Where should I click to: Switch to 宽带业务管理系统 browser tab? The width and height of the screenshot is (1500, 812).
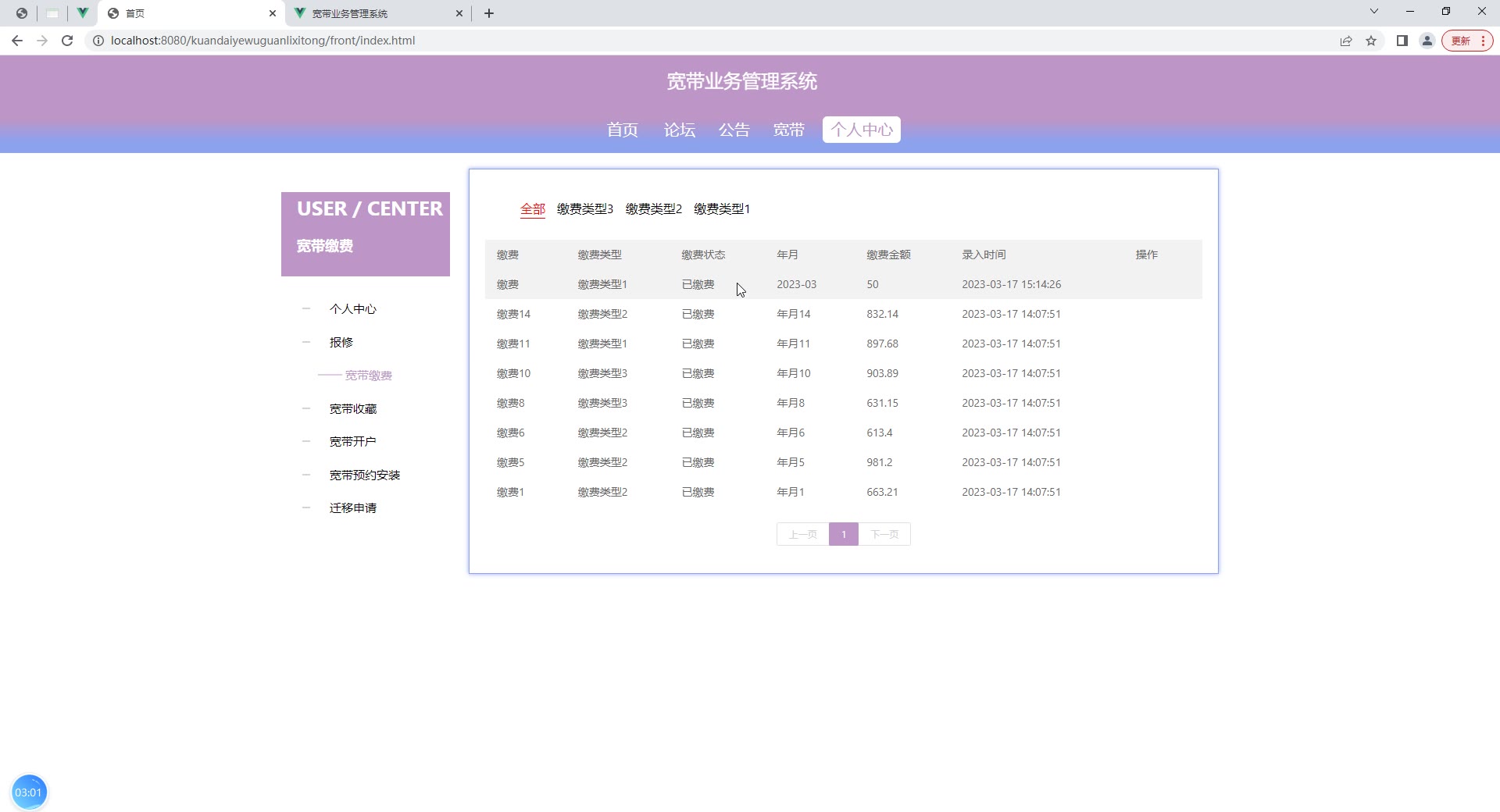(379, 13)
